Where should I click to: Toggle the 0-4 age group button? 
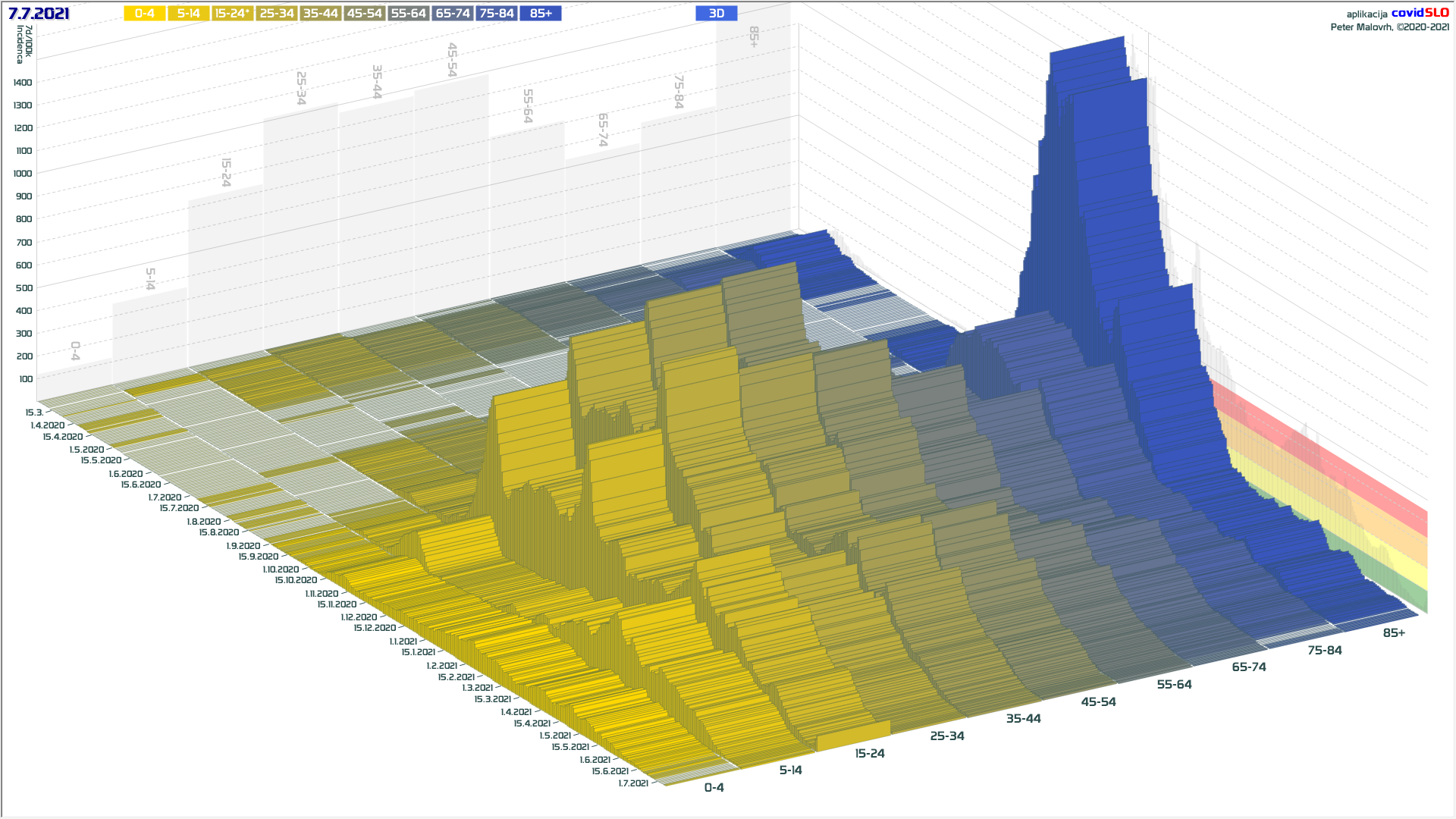pyautogui.click(x=144, y=14)
